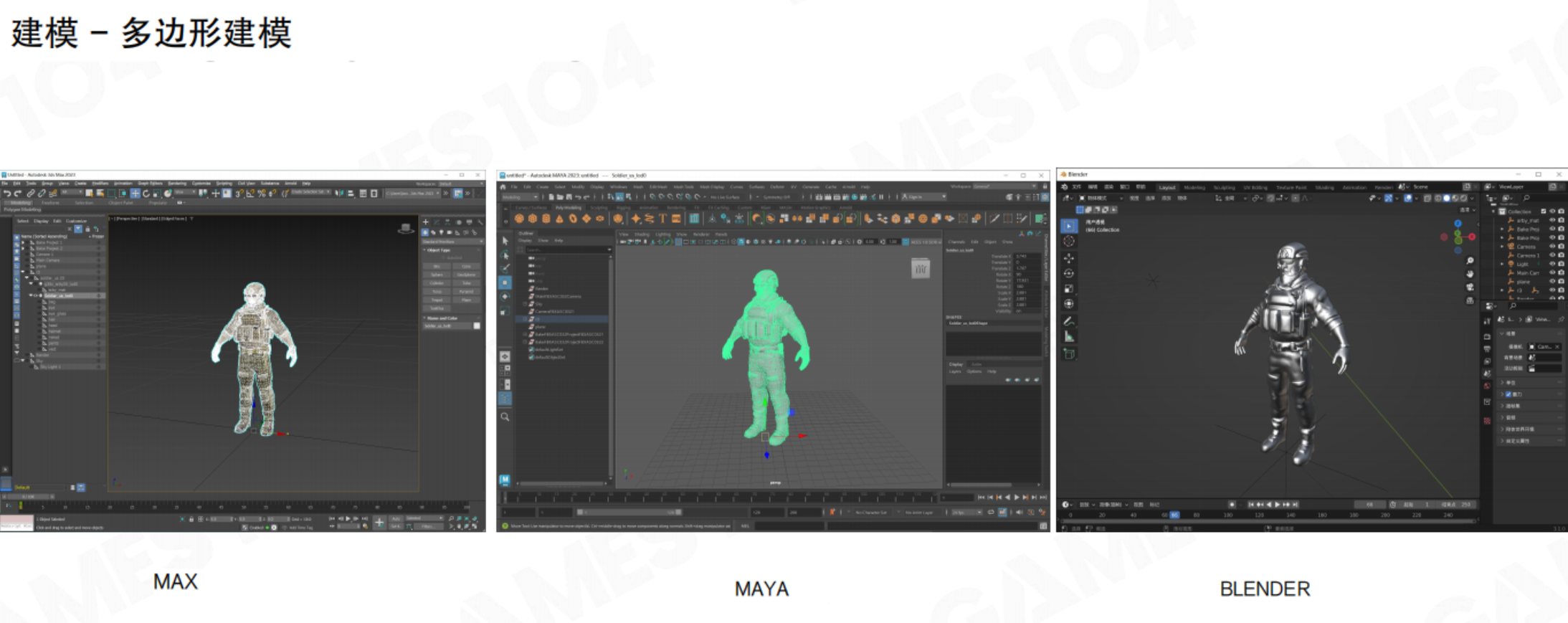Click Blender viewport's zoom magnifier icon
The height and width of the screenshot is (623, 1568).
click(1470, 260)
